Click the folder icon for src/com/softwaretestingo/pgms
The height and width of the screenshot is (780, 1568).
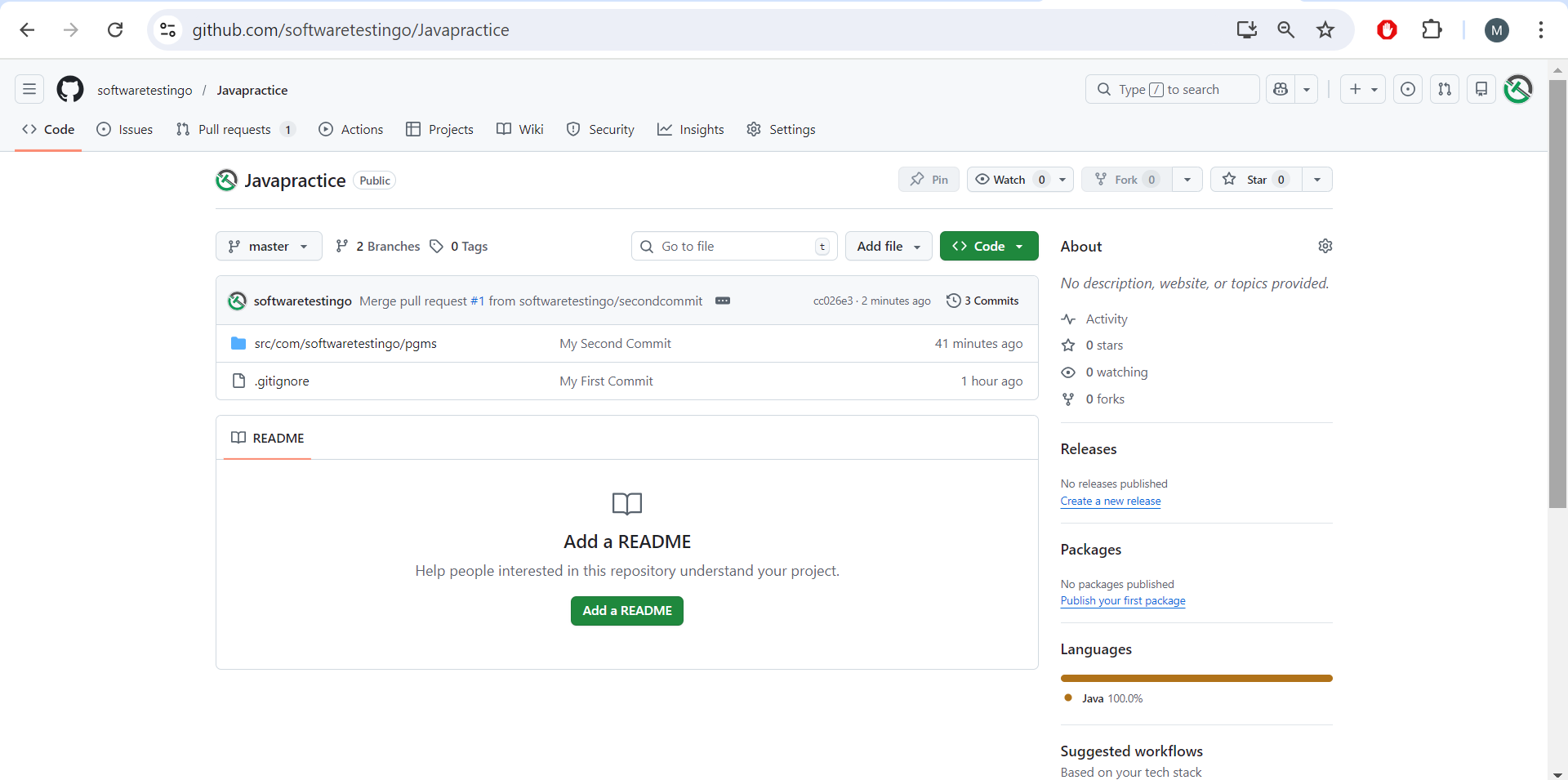click(238, 343)
